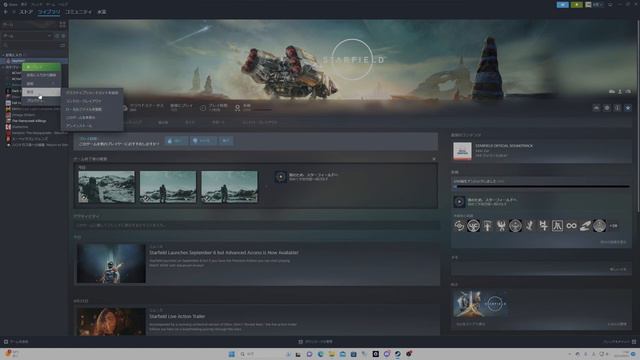640x360 pixels.
Task: Click the green Play item in the context menu
Action: pyautogui.click(x=41, y=67)
